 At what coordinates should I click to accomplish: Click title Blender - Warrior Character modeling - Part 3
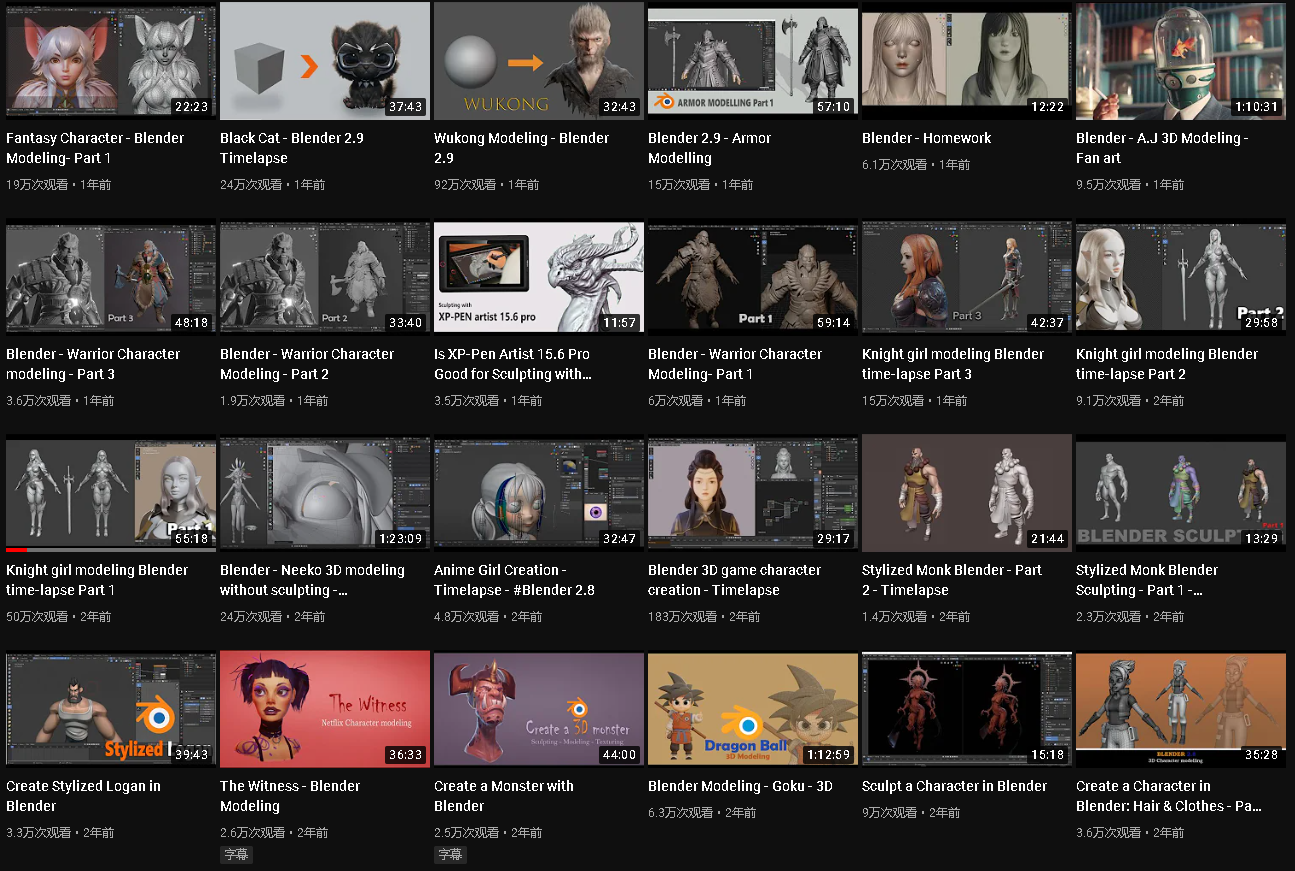click(x=94, y=364)
